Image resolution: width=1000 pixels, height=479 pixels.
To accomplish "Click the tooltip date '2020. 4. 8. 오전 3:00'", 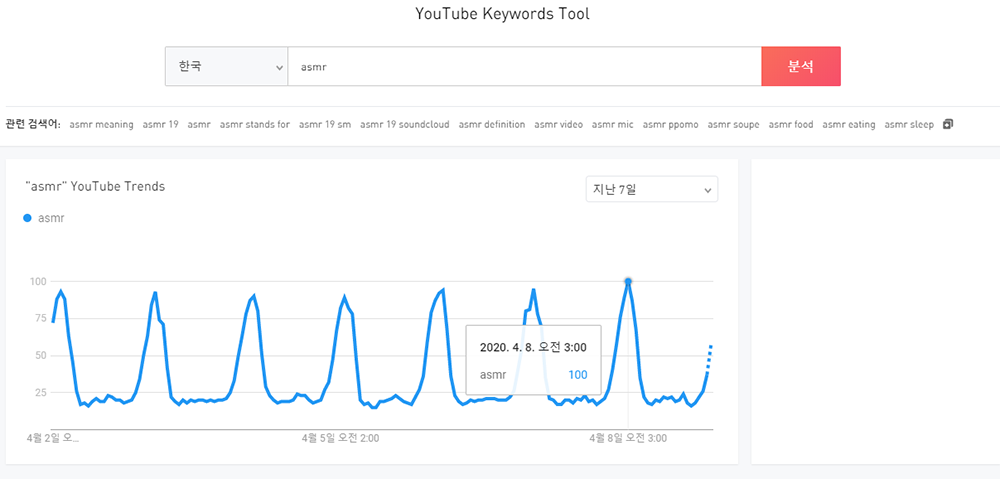I will pos(533,348).
